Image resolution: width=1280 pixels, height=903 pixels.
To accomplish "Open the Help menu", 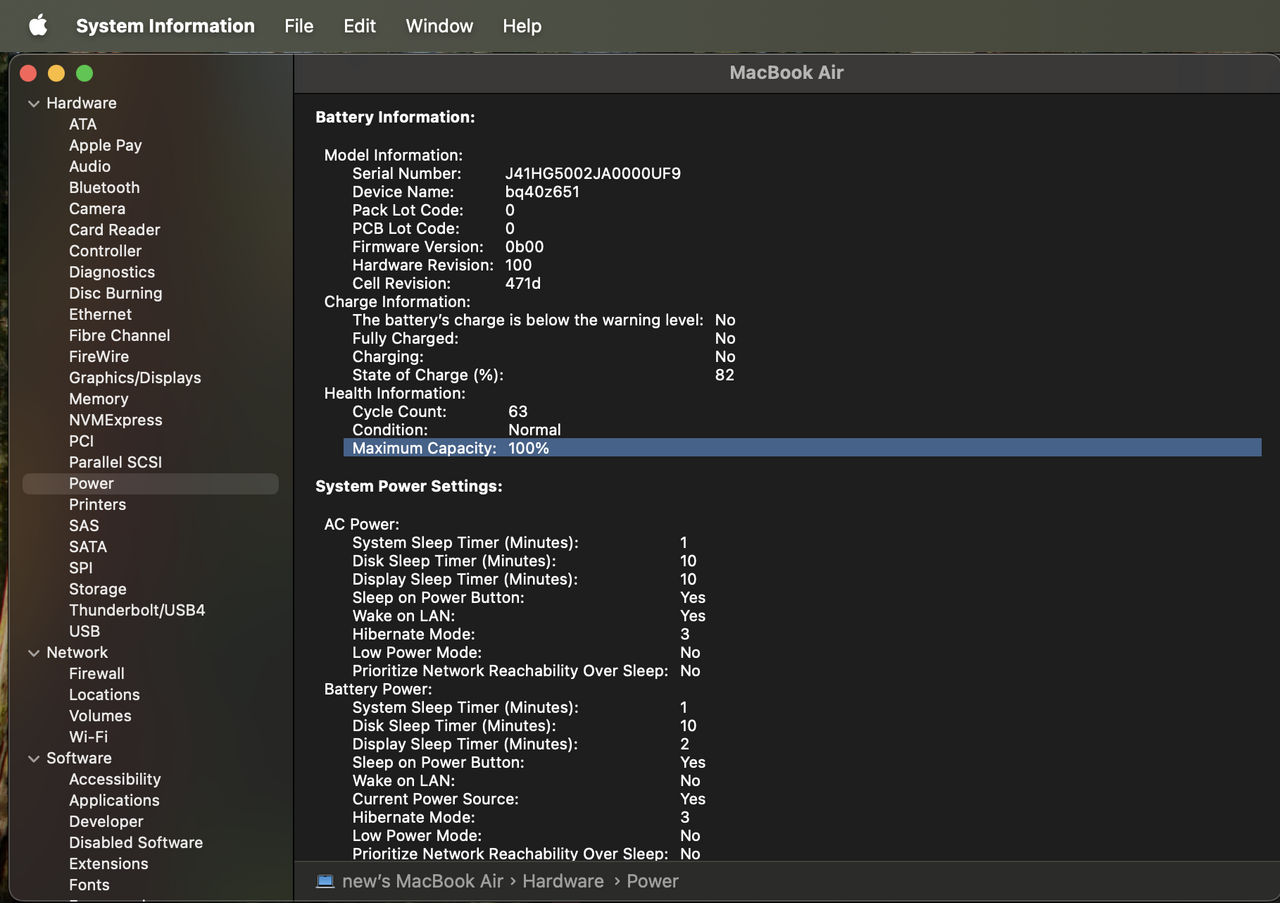I will click(522, 26).
